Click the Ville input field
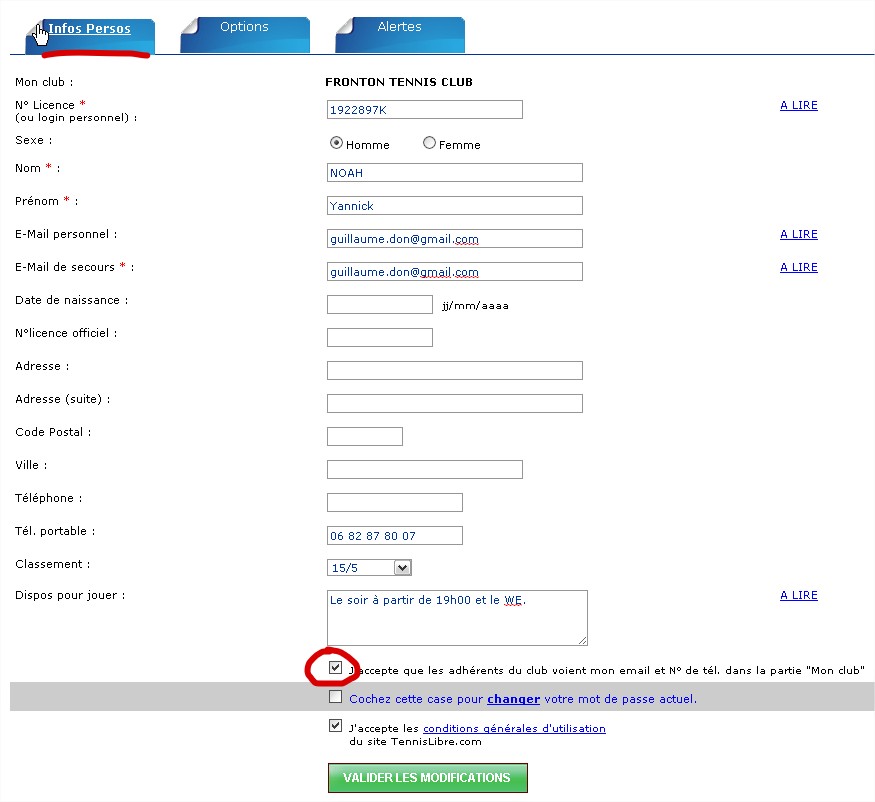The width and height of the screenshot is (875, 802). point(425,469)
